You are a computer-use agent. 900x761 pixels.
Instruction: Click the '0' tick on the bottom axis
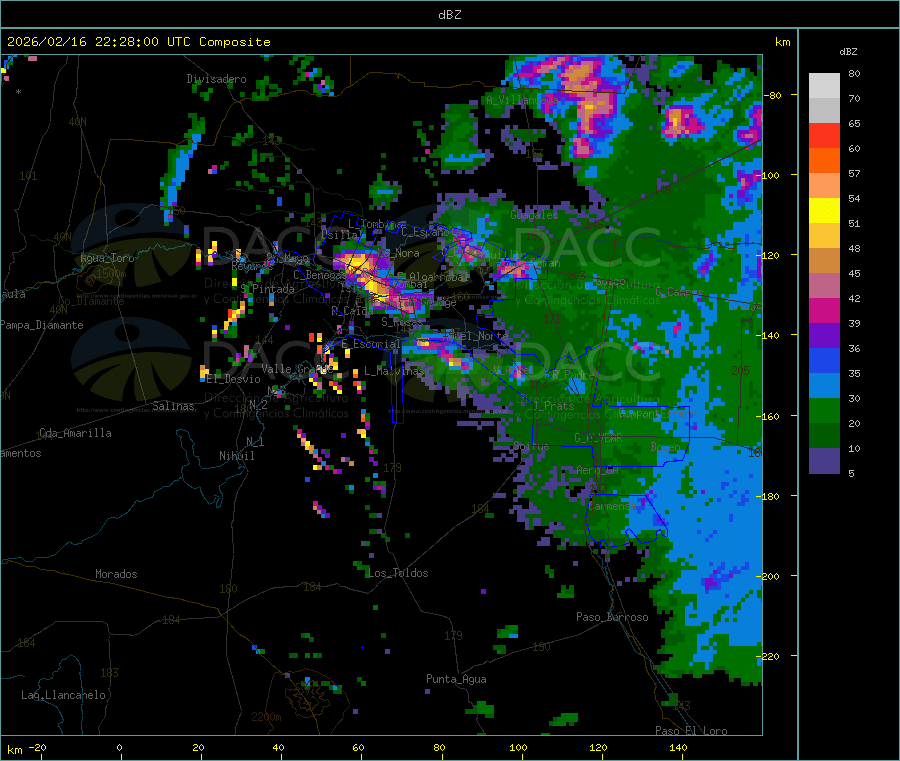tap(119, 747)
